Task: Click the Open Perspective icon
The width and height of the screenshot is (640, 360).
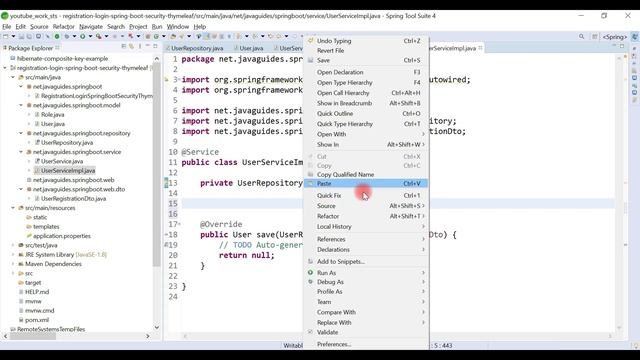Action: click(x=595, y=37)
